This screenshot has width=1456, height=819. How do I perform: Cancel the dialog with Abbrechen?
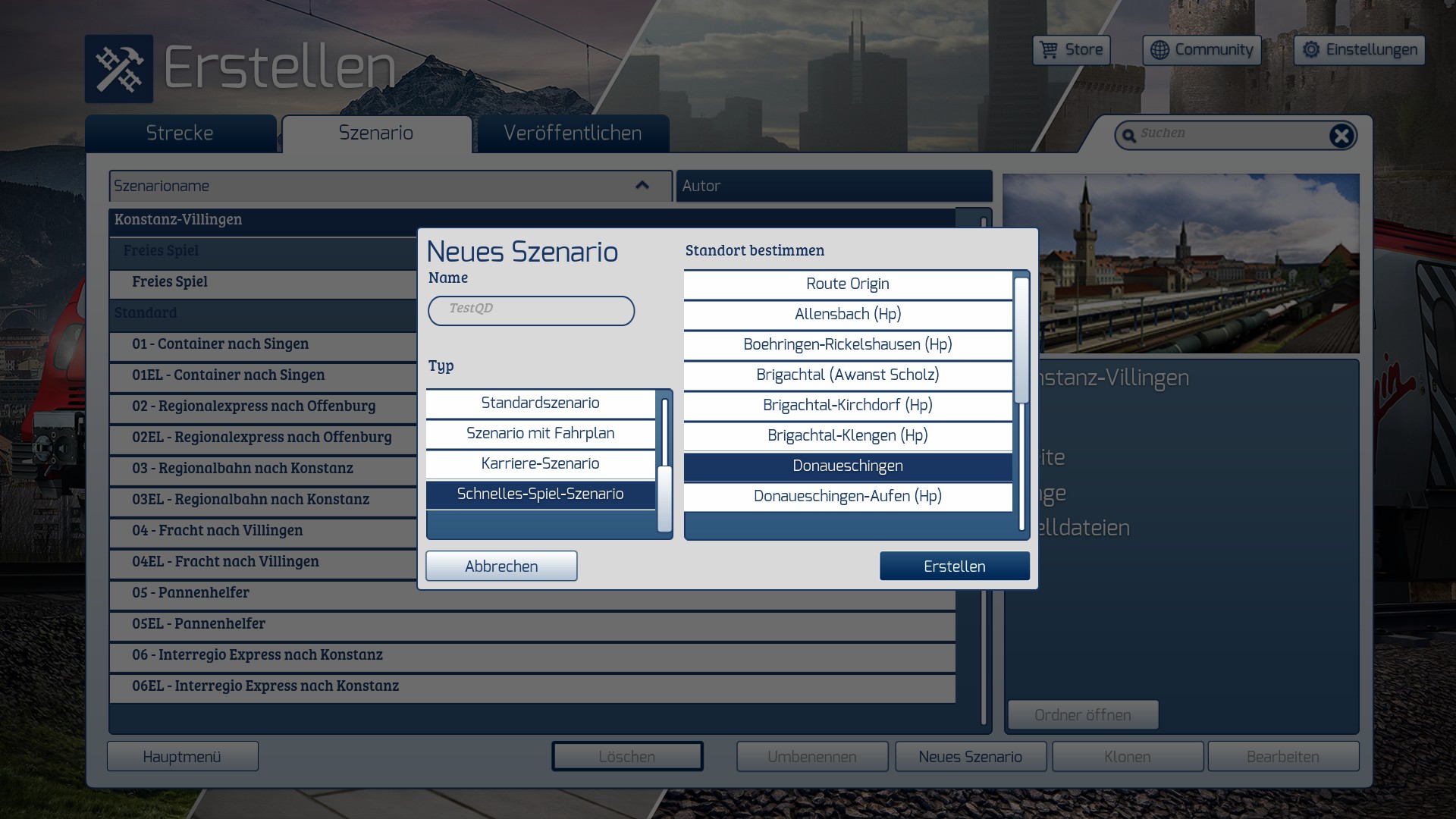(501, 566)
